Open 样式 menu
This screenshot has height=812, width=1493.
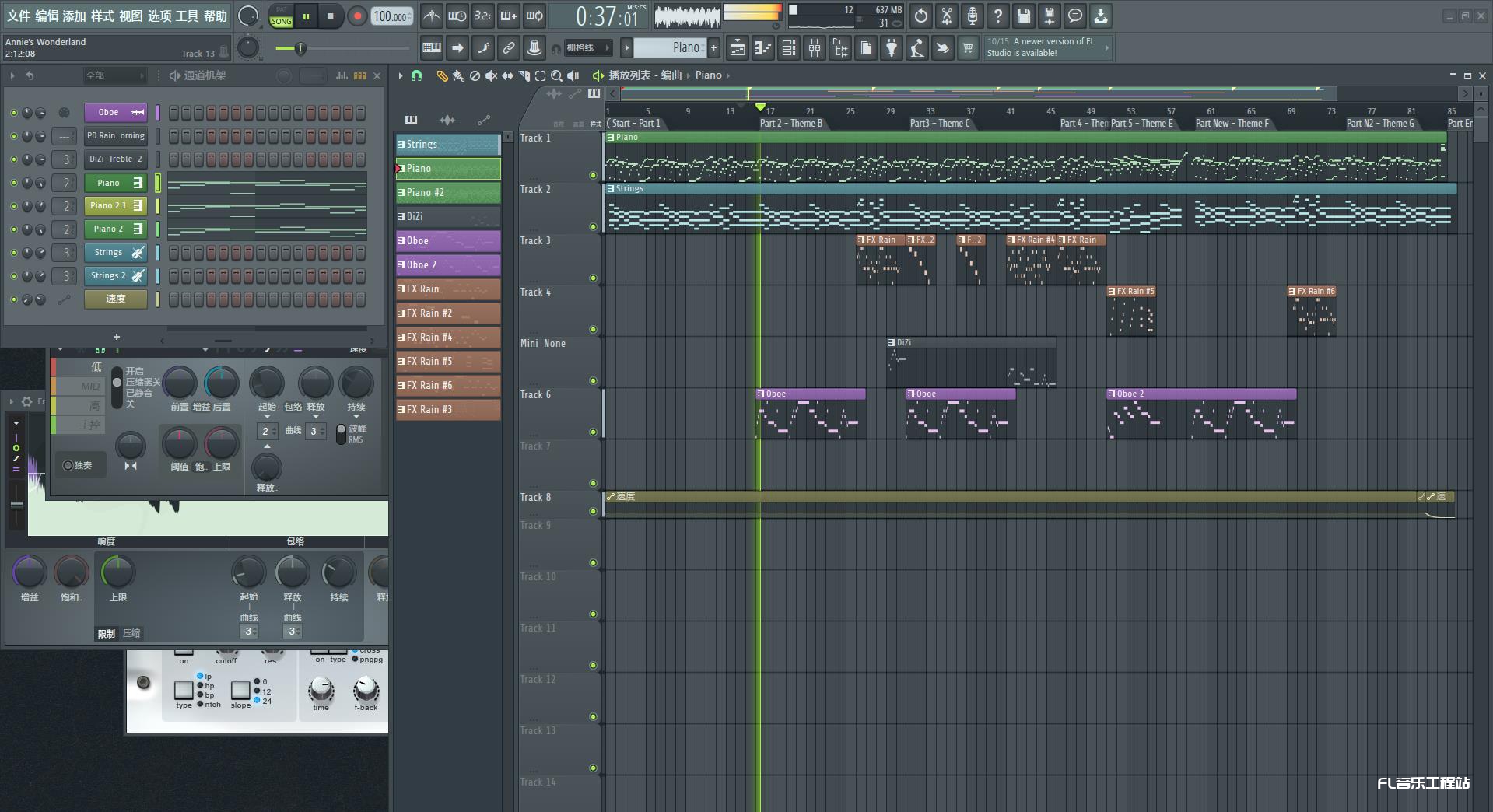point(103,16)
